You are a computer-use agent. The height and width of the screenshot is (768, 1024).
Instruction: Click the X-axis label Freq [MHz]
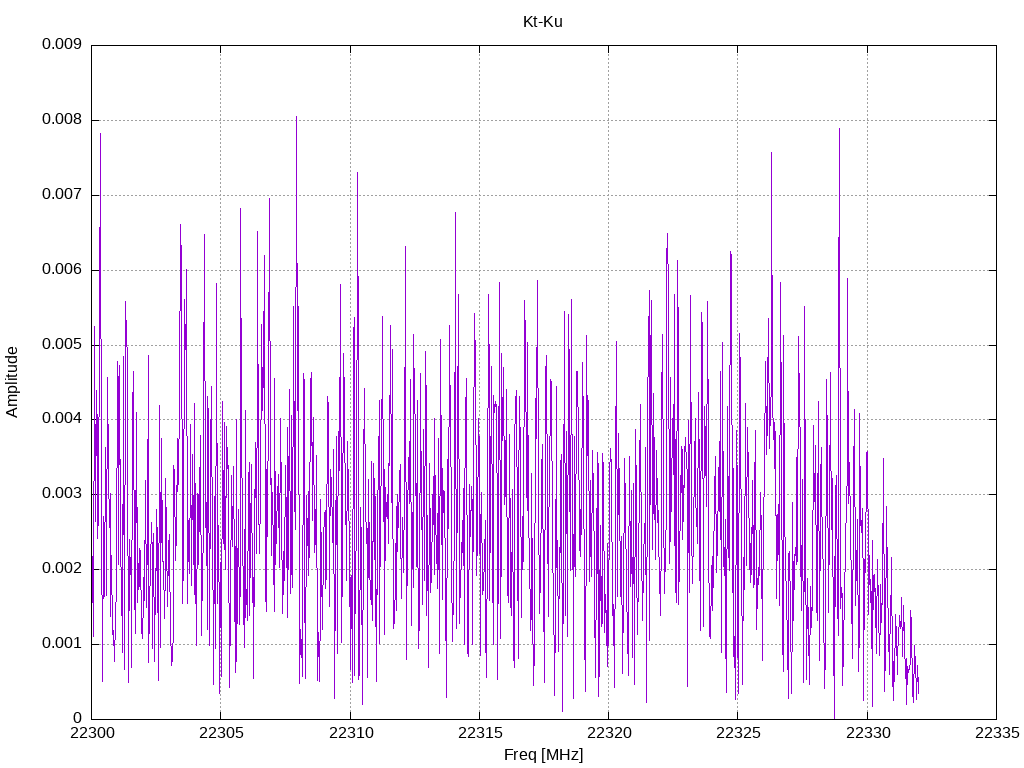543,755
